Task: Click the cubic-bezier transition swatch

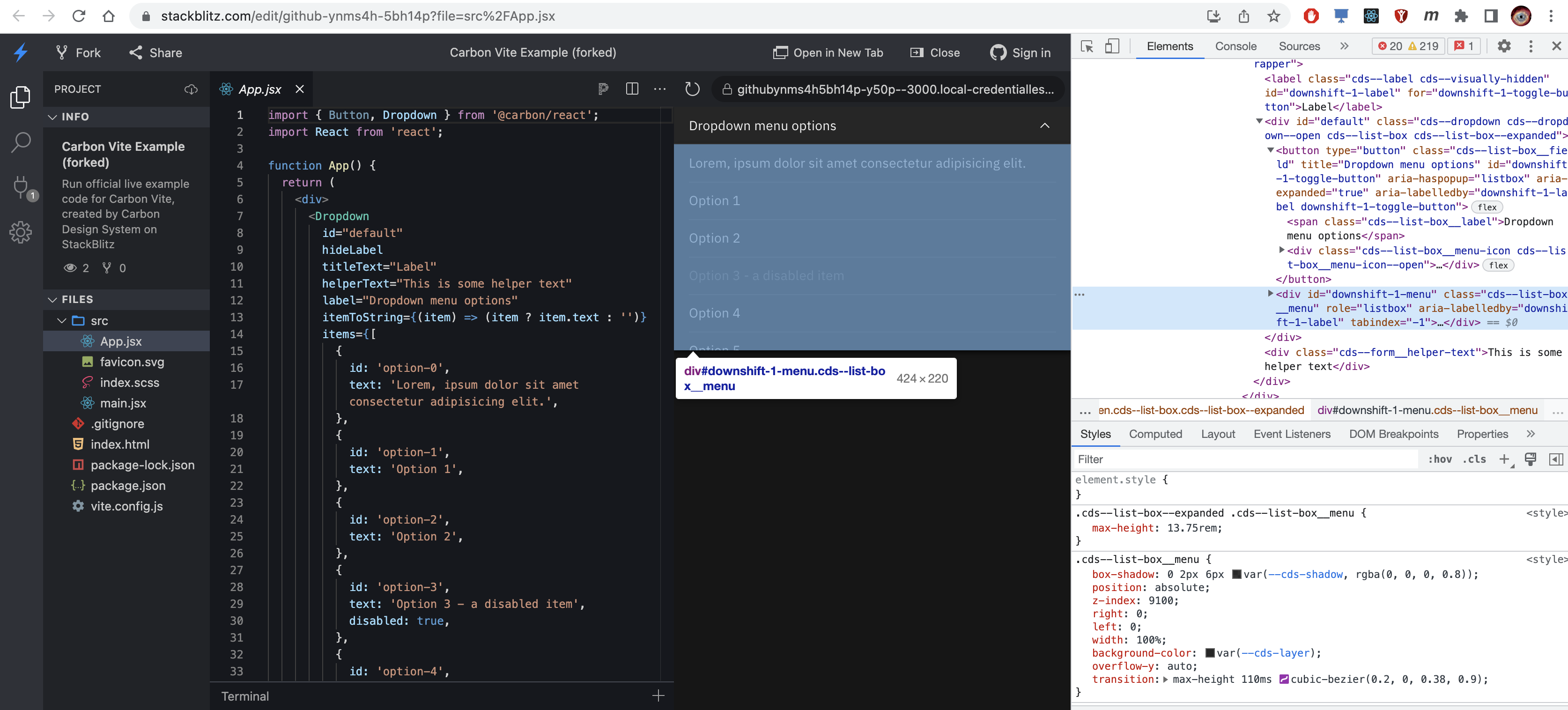Action: point(1284,679)
